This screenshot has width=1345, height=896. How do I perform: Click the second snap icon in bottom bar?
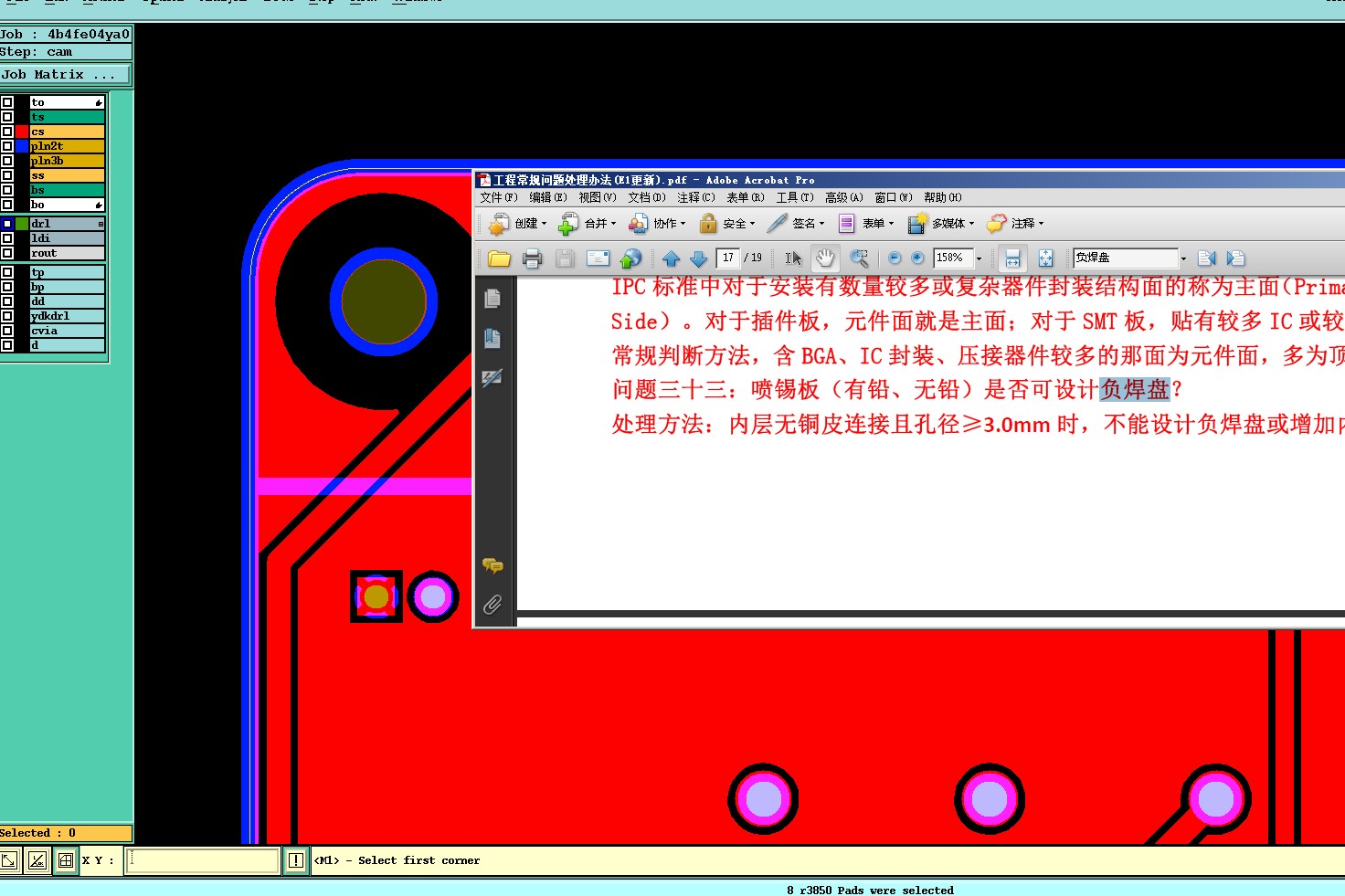[x=37, y=860]
